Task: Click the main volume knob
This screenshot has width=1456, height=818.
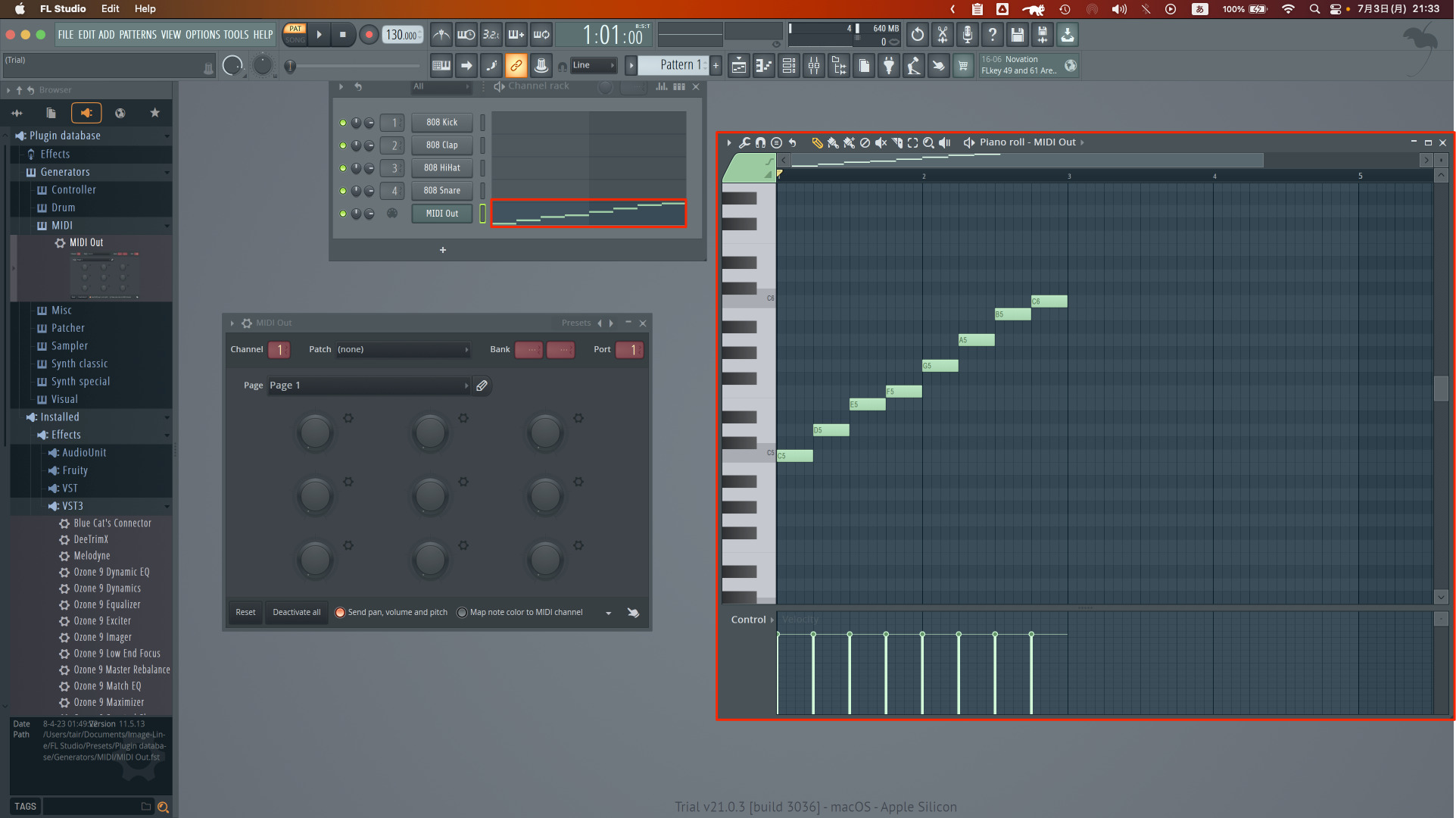Action: pos(232,66)
